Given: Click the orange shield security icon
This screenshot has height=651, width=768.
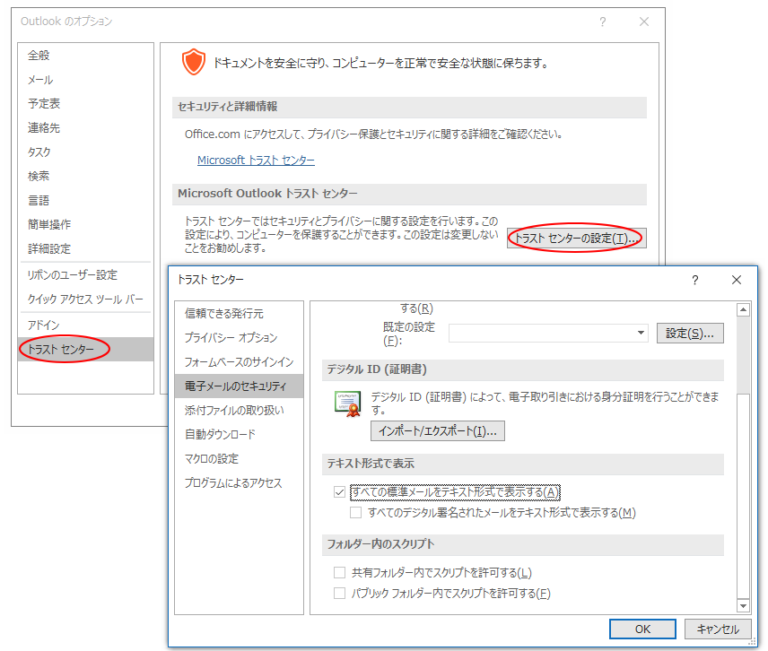Looking at the screenshot, I should point(193,62).
